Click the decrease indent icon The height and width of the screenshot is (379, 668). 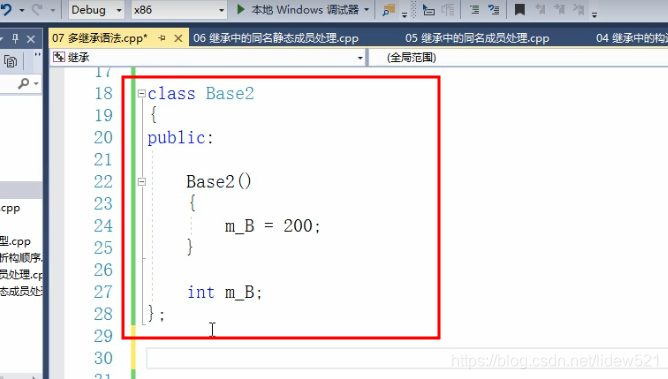[x=475, y=9]
